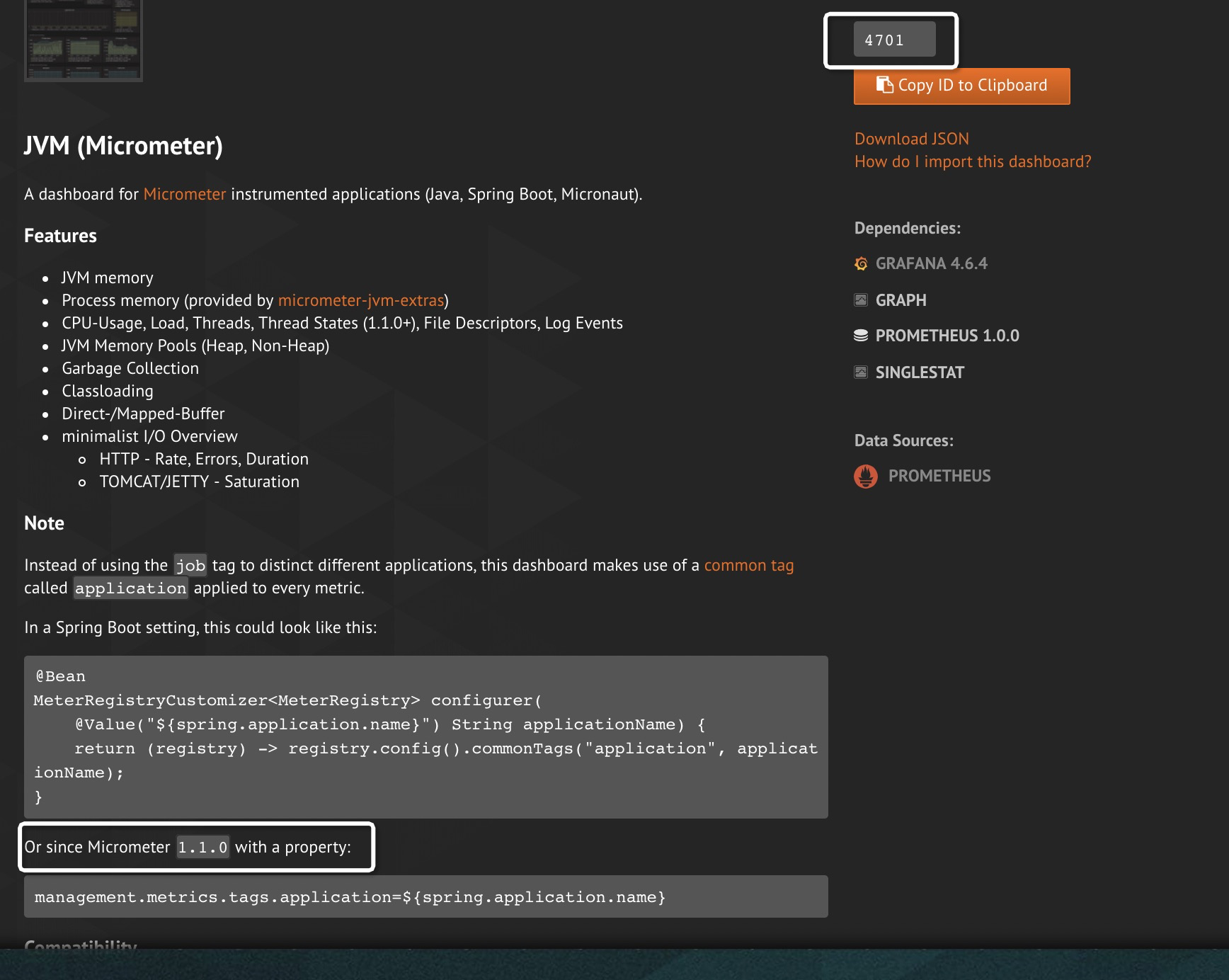Click the database icon next to PROMETHEUS 1.0.0
Image resolution: width=1229 pixels, height=980 pixels.
861,336
